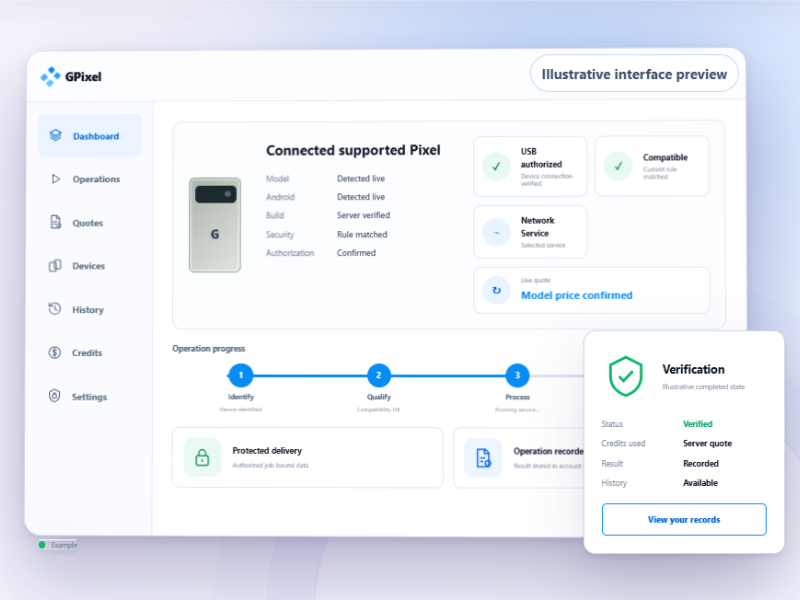Image resolution: width=800 pixels, height=600 pixels.
Task: Click the View your records button
Action: [x=684, y=519]
